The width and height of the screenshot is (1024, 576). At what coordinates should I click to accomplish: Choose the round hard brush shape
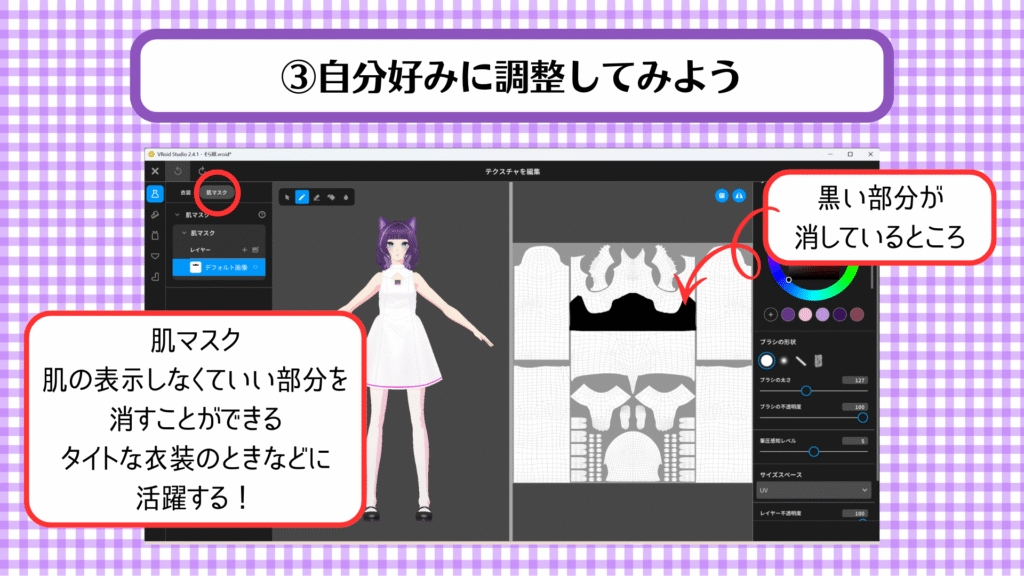click(767, 360)
